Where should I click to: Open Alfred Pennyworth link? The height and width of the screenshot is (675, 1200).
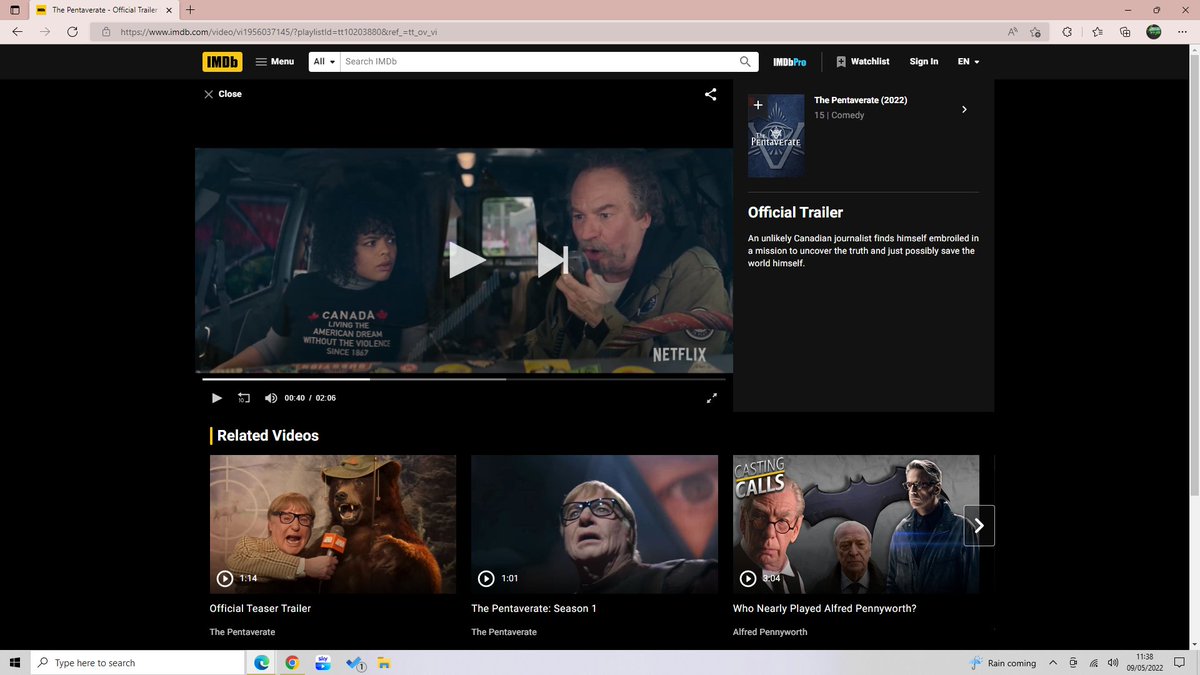click(770, 632)
